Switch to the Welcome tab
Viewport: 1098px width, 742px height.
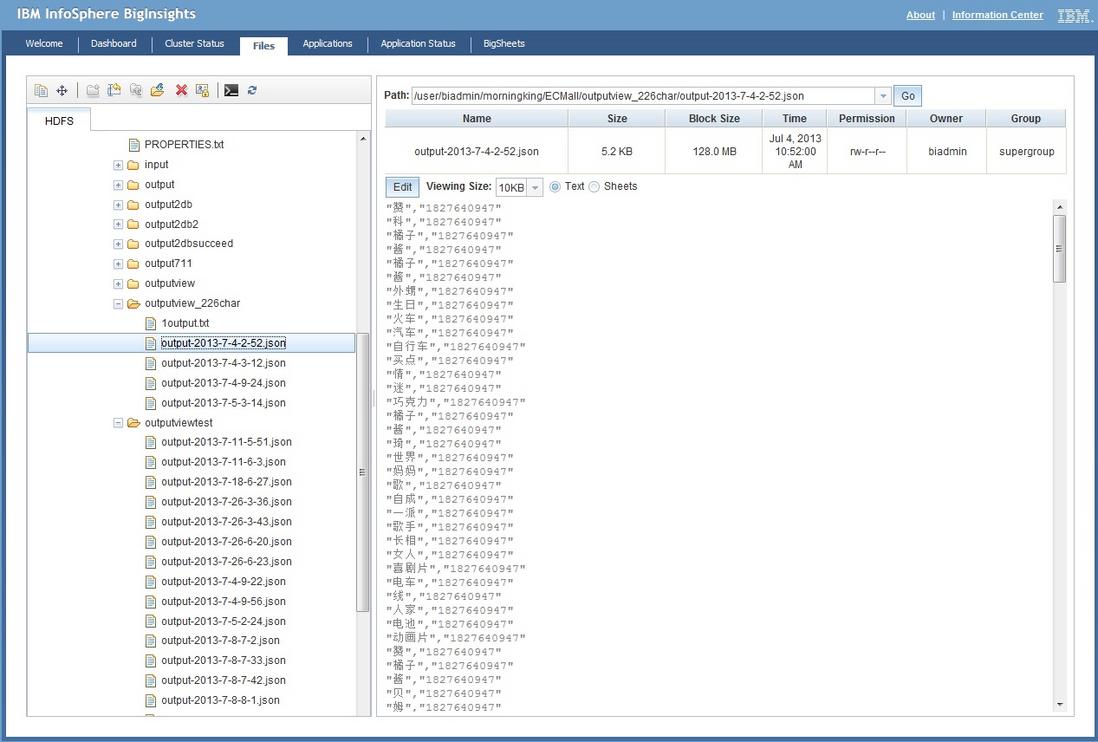[44, 43]
